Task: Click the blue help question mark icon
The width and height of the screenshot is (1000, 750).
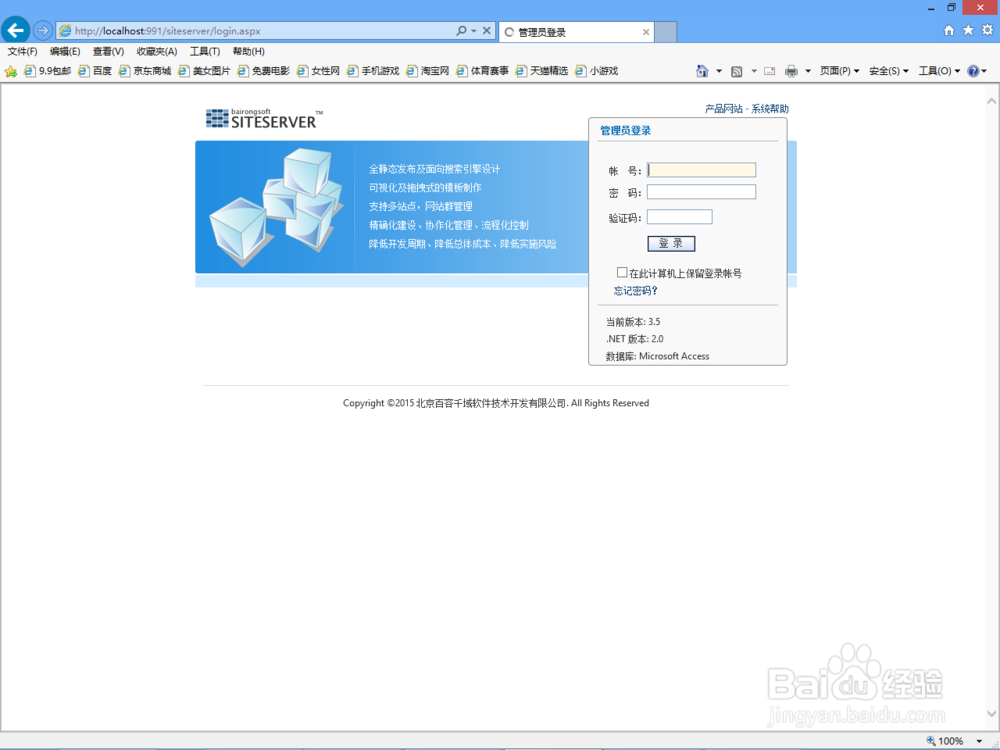Action: 973,70
